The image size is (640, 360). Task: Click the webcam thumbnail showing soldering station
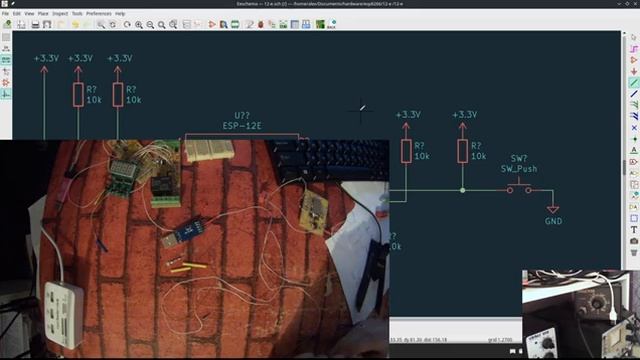click(581, 314)
